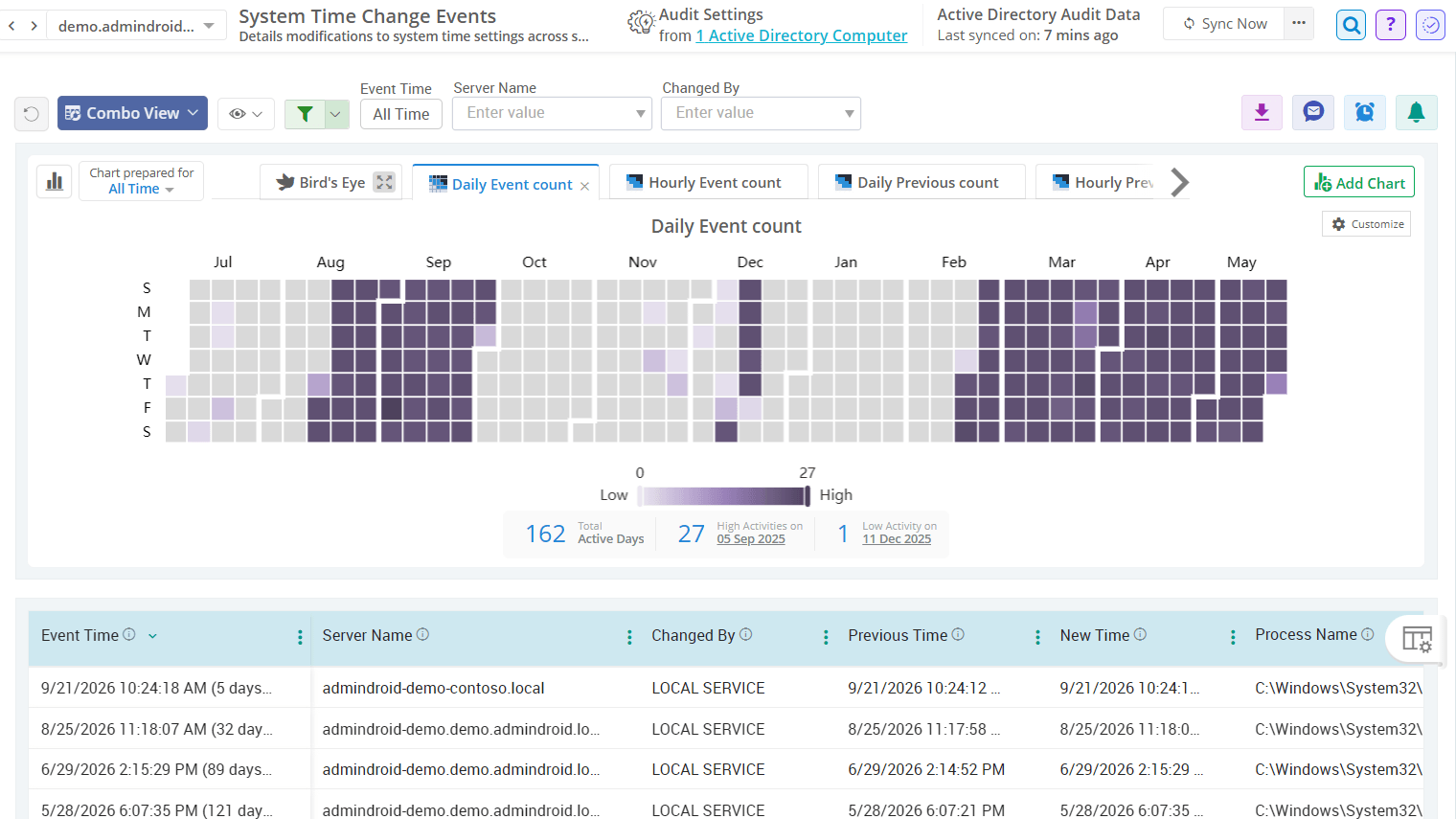Click the Server Name column menu dots
The height and width of the screenshot is (819, 1456).
click(629, 637)
